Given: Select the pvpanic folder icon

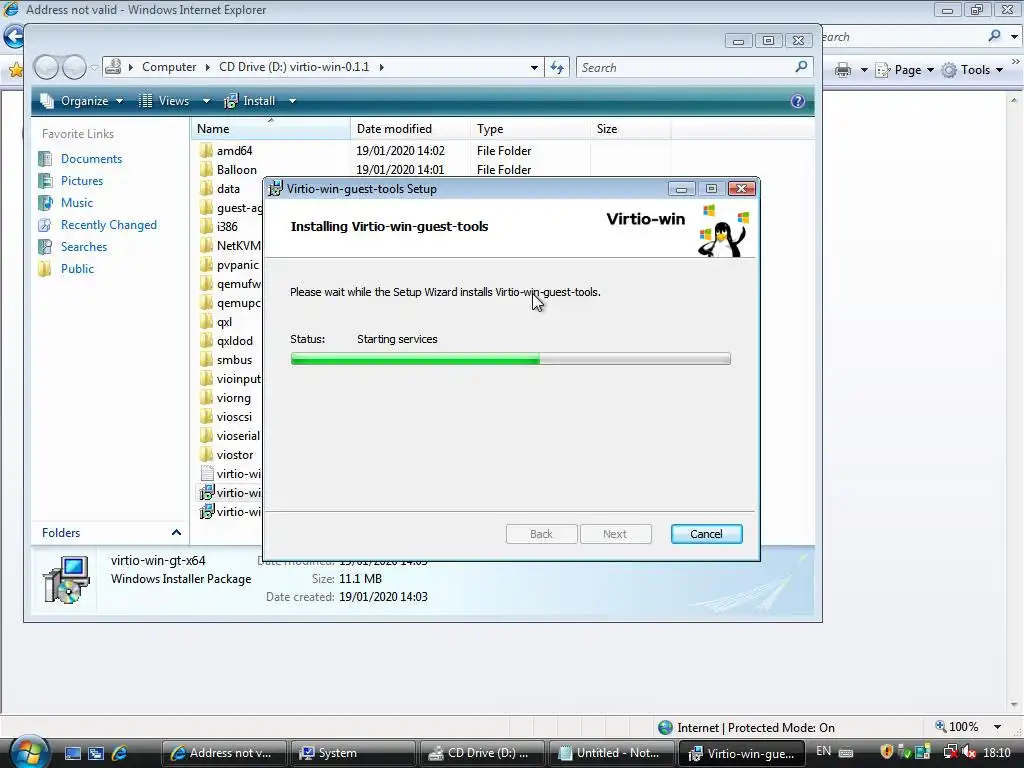Looking at the screenshot, I should pos(206,264).
